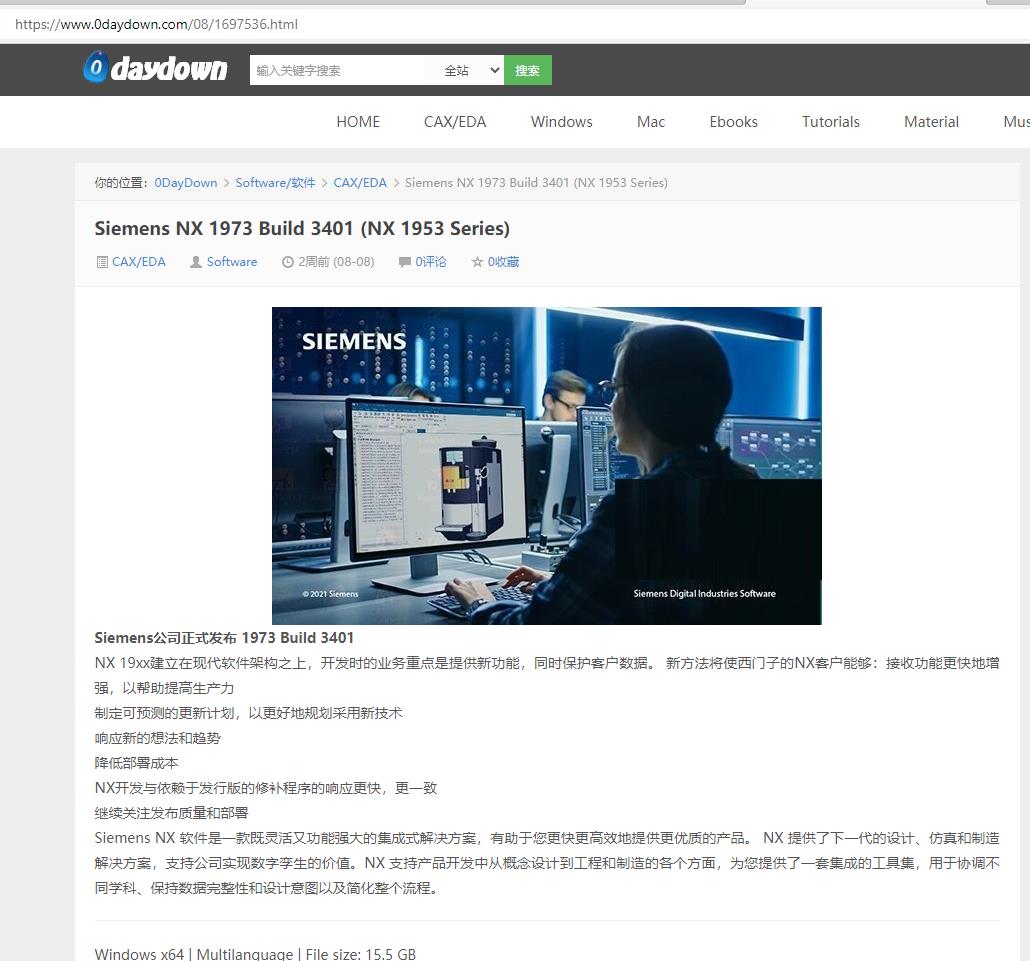Open the Windows navigation menu
Image resolution: width=1030 pixels, height=961 pixels.
click(562, 122)
